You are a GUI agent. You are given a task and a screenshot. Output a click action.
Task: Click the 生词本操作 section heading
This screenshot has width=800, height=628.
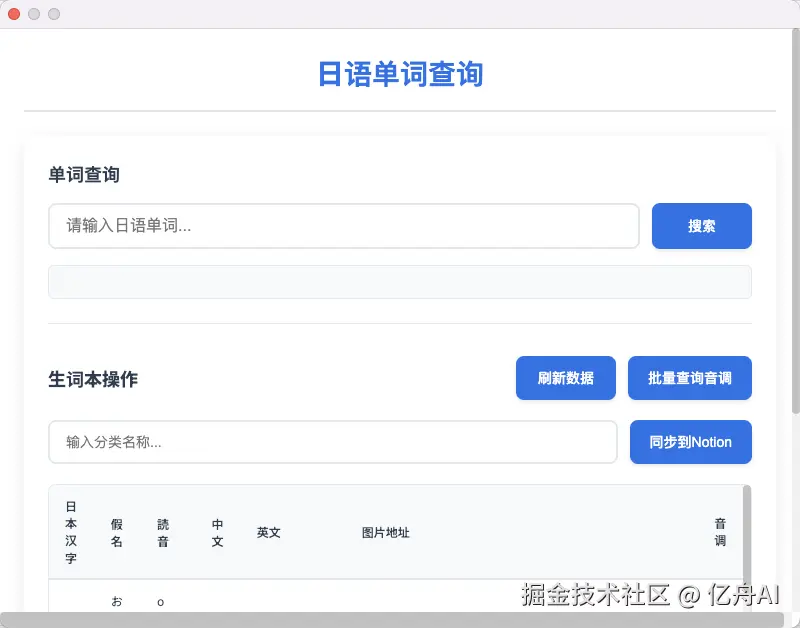coord(93,379)
